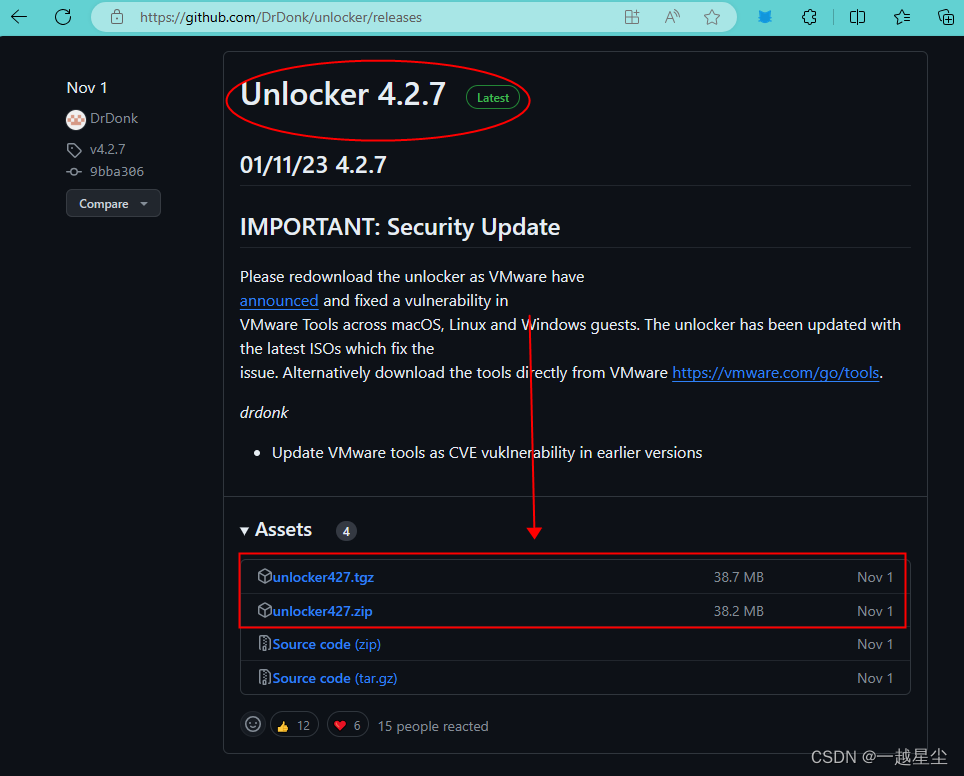
Task: Click the commit icon beside 9bba306
Action: [x=74, y=172]
